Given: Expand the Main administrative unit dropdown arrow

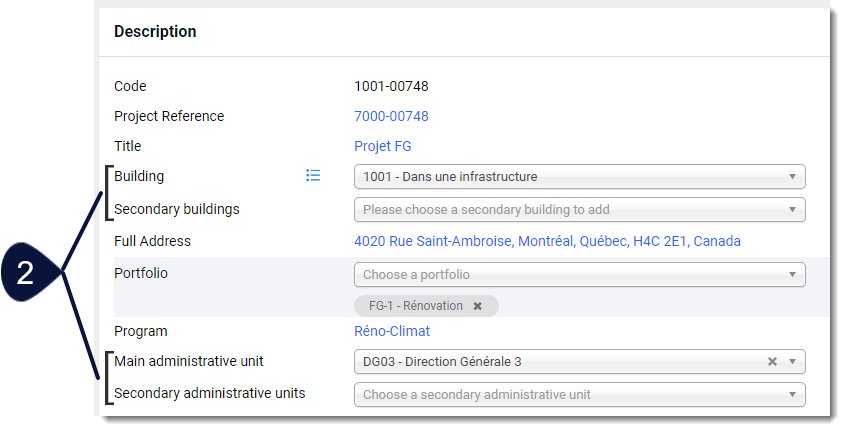Looking at the screenshot, I should [792, 362].
